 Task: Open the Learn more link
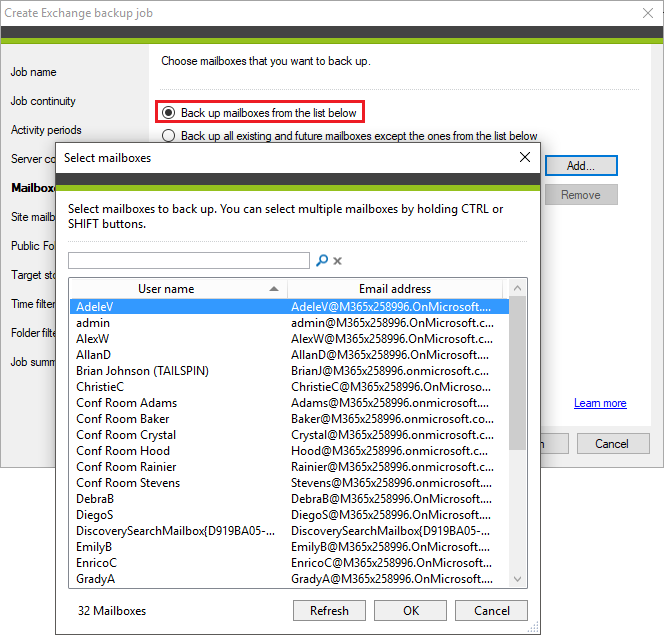pos(600,403)
